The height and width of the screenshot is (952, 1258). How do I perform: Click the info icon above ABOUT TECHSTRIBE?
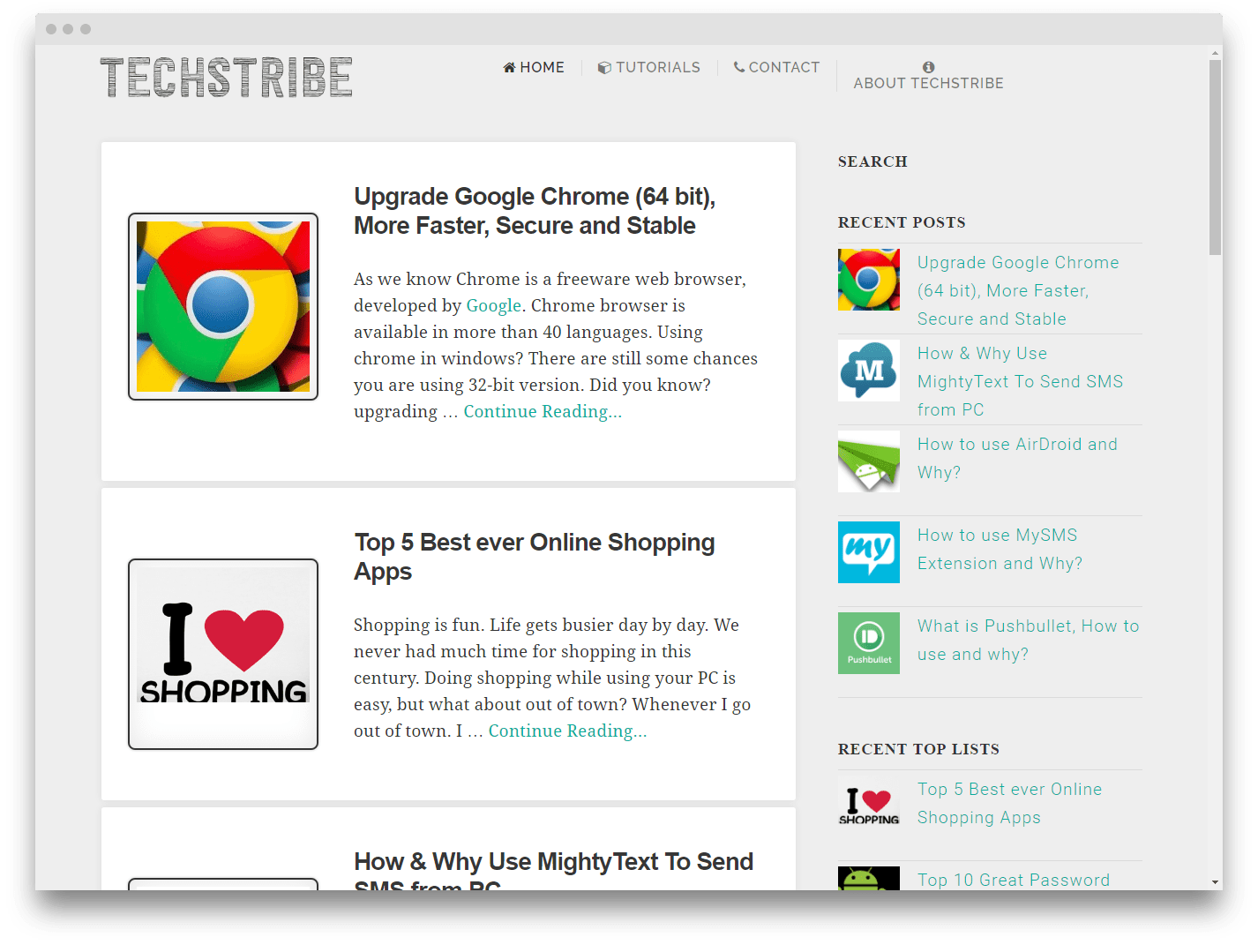coord(929,67)
